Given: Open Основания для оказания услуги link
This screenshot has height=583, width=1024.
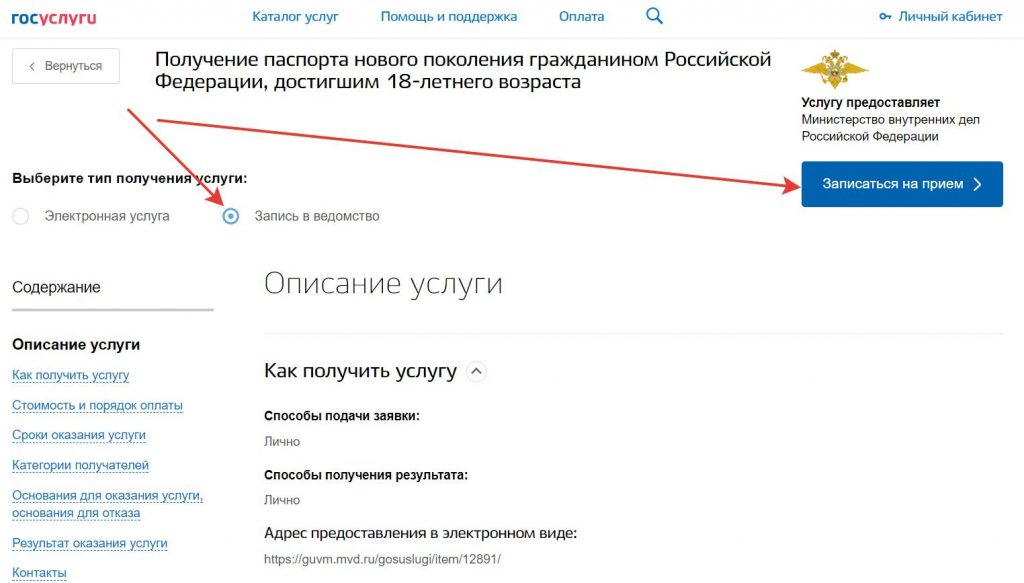Looking at the screenshot, I should 108,504.
